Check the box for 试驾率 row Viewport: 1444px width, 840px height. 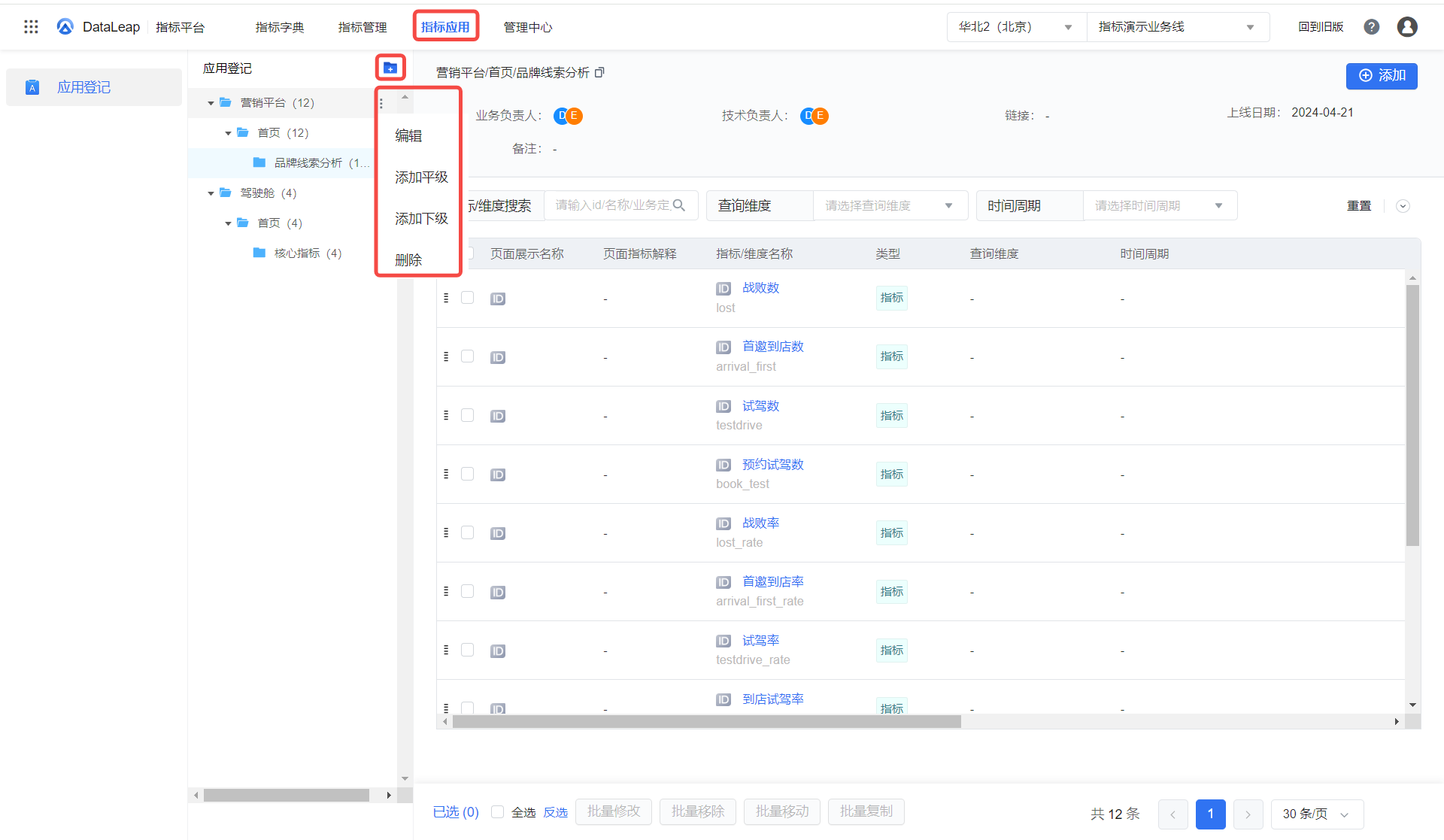click(467, 650)
